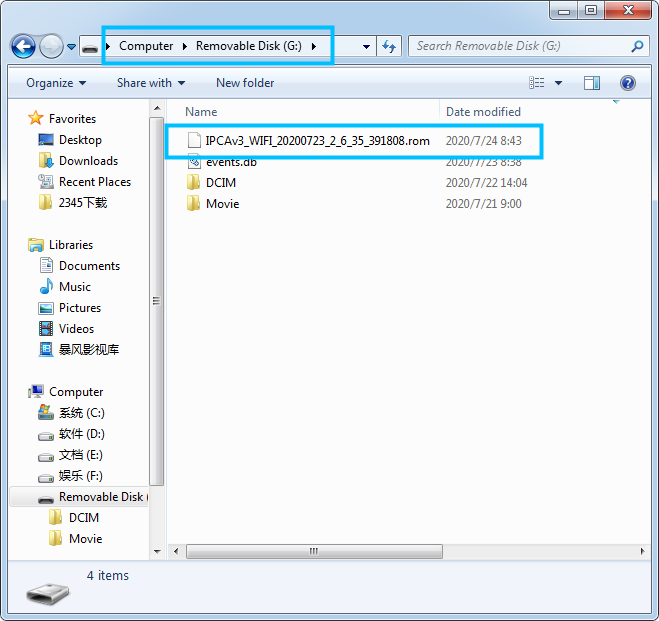Select the IPCAv3_WIFI_20200723_2_6_35_391808.rom file
659x621 pixels.
317,141
